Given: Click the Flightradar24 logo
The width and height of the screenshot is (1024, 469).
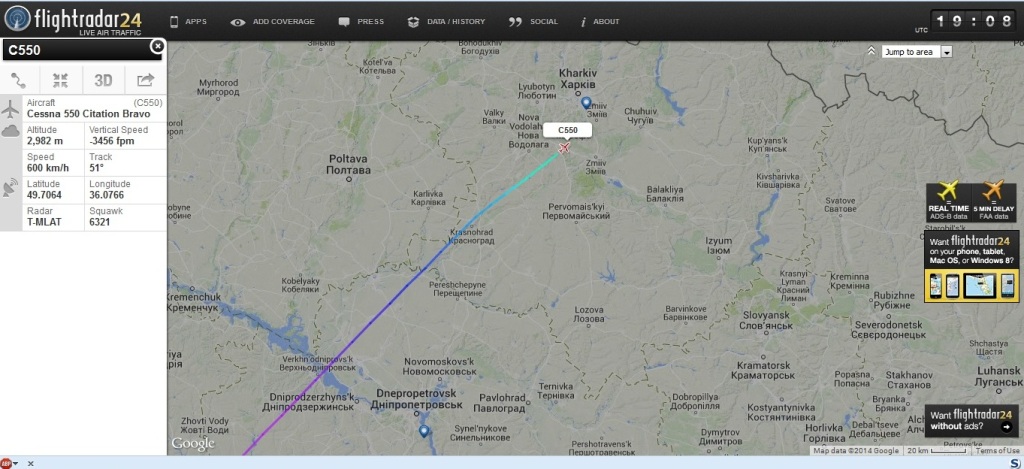Looking at the screenshot, I should pyautogui.click(x=73, y=20).
